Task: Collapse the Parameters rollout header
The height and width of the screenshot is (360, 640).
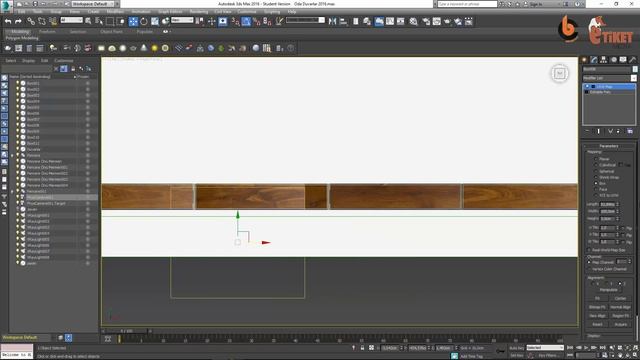Action: [x=609, y=146]
